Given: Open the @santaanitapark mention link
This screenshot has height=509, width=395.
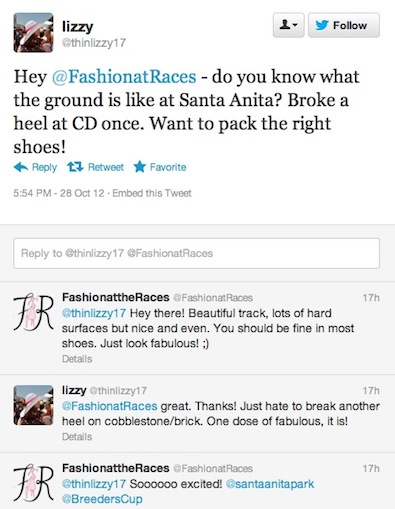Looking at the screenshot, I should pos(270,484).
